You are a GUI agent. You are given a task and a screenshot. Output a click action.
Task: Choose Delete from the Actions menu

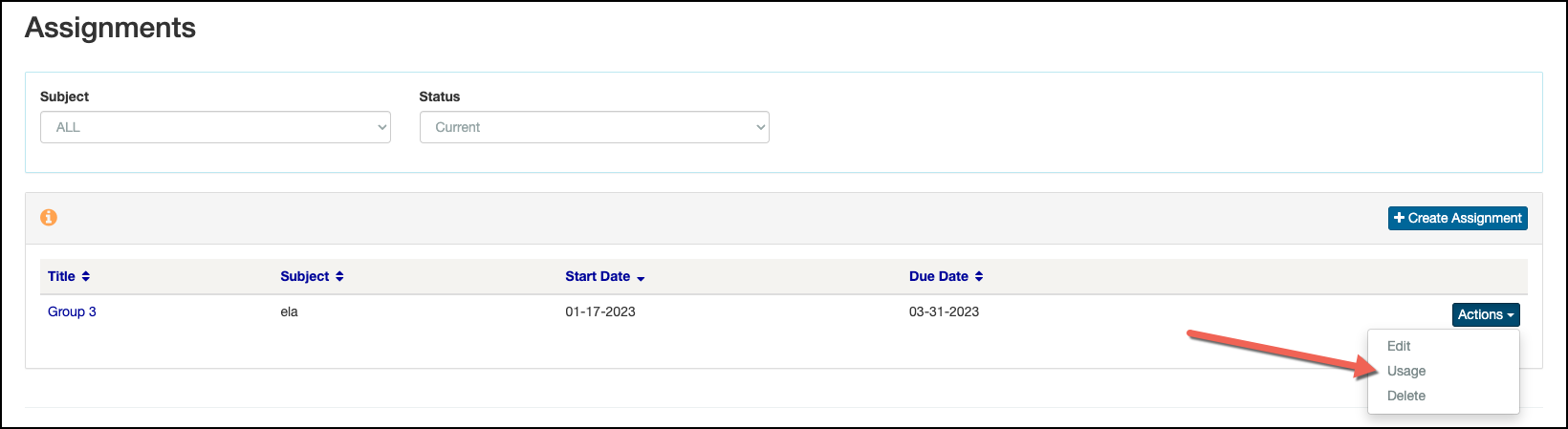(1406, 396)
